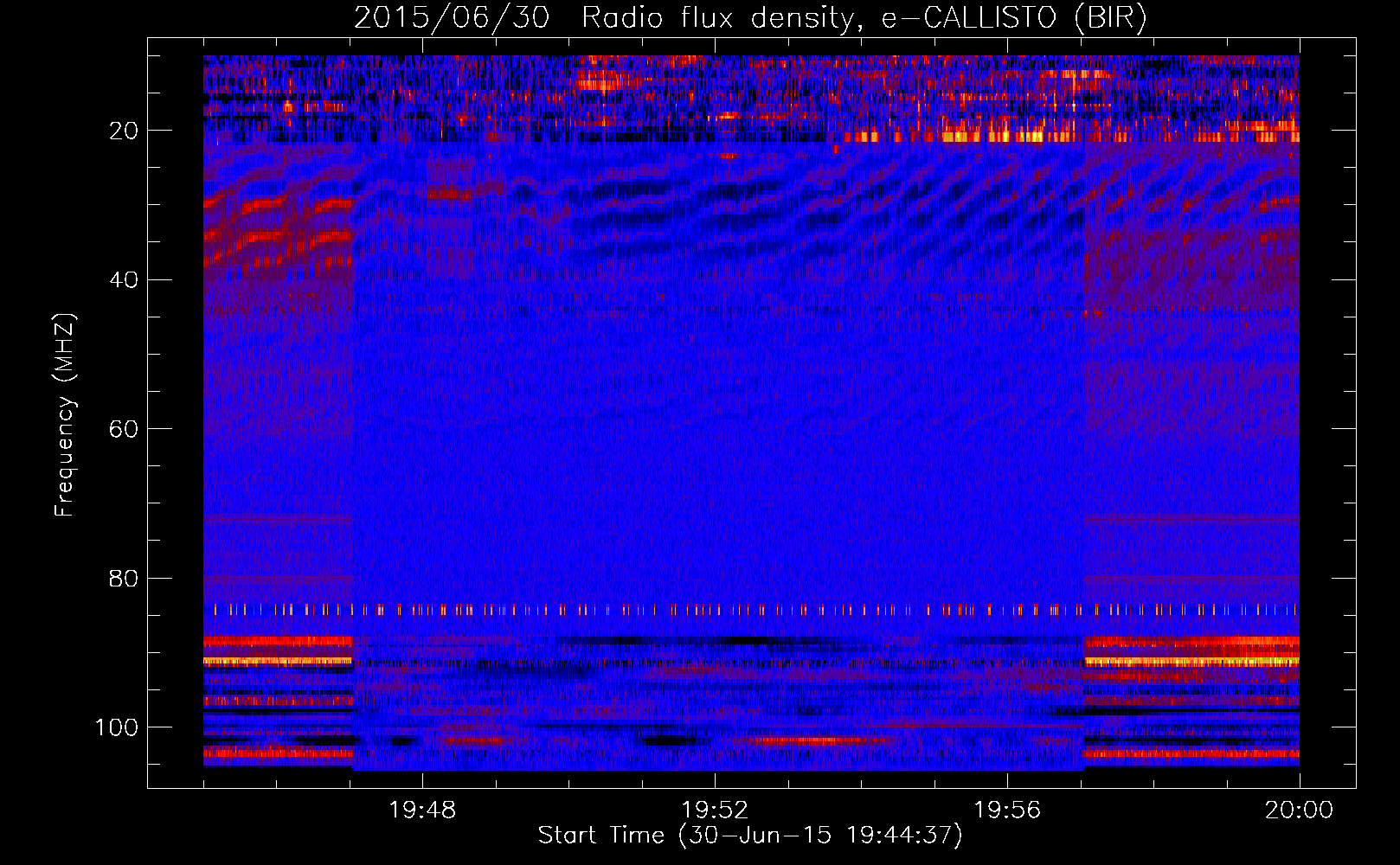The width and height of the screenshot is (1400, 865).
Task: Click the 40 frequency tick label
Action: click(124, 280)
